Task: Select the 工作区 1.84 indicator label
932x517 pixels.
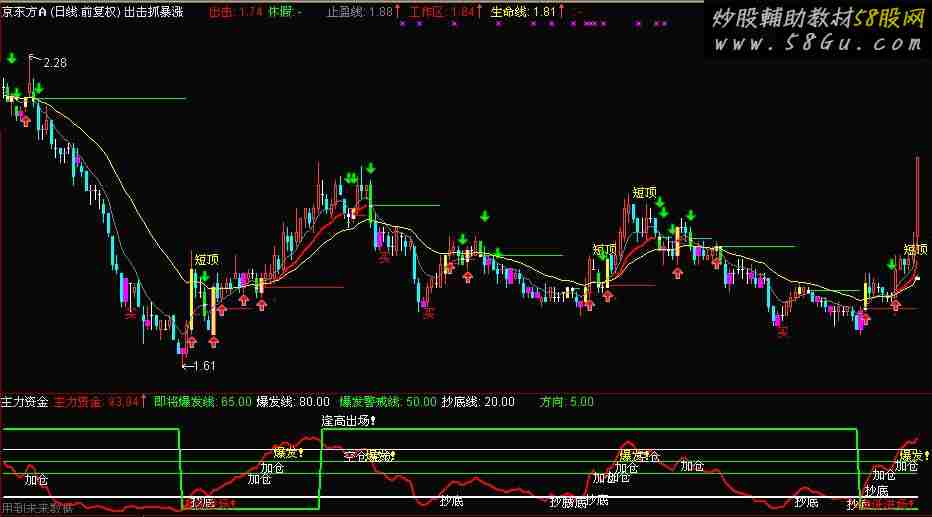Action: 449,12
